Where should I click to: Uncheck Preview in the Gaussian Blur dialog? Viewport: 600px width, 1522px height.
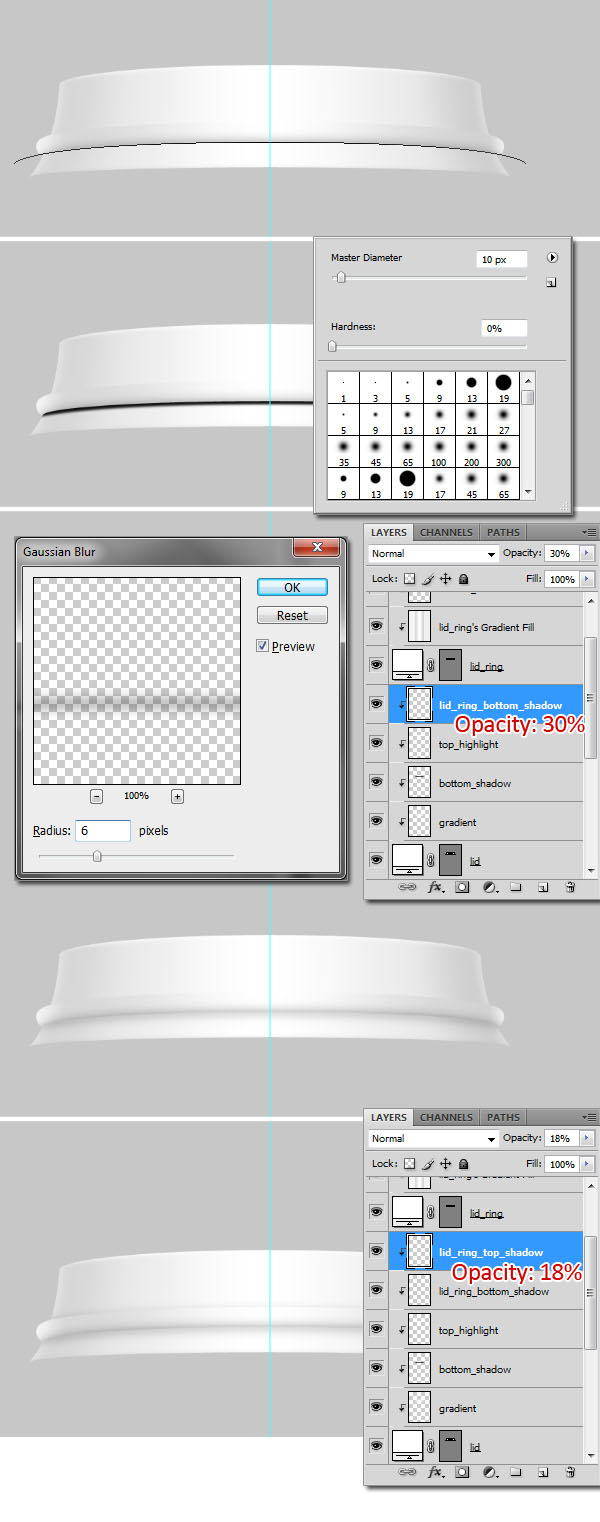263,647
